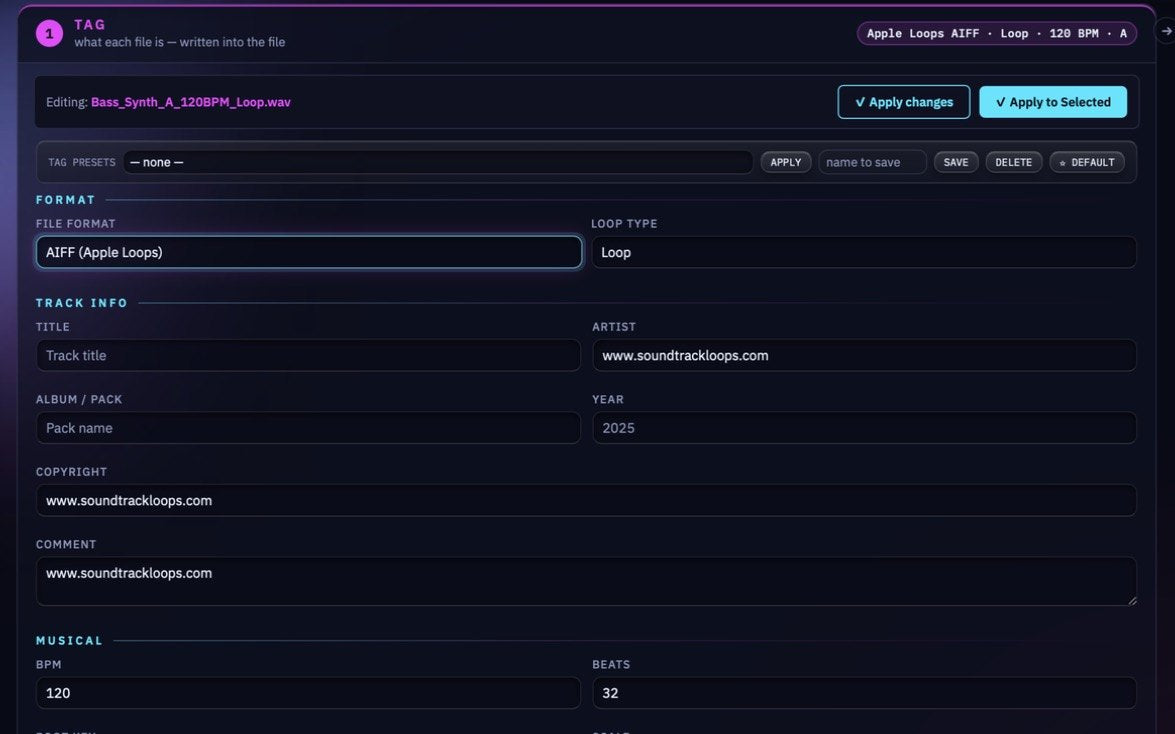
Task: Click Apply to Selected button
Action: coord(1053,102)
